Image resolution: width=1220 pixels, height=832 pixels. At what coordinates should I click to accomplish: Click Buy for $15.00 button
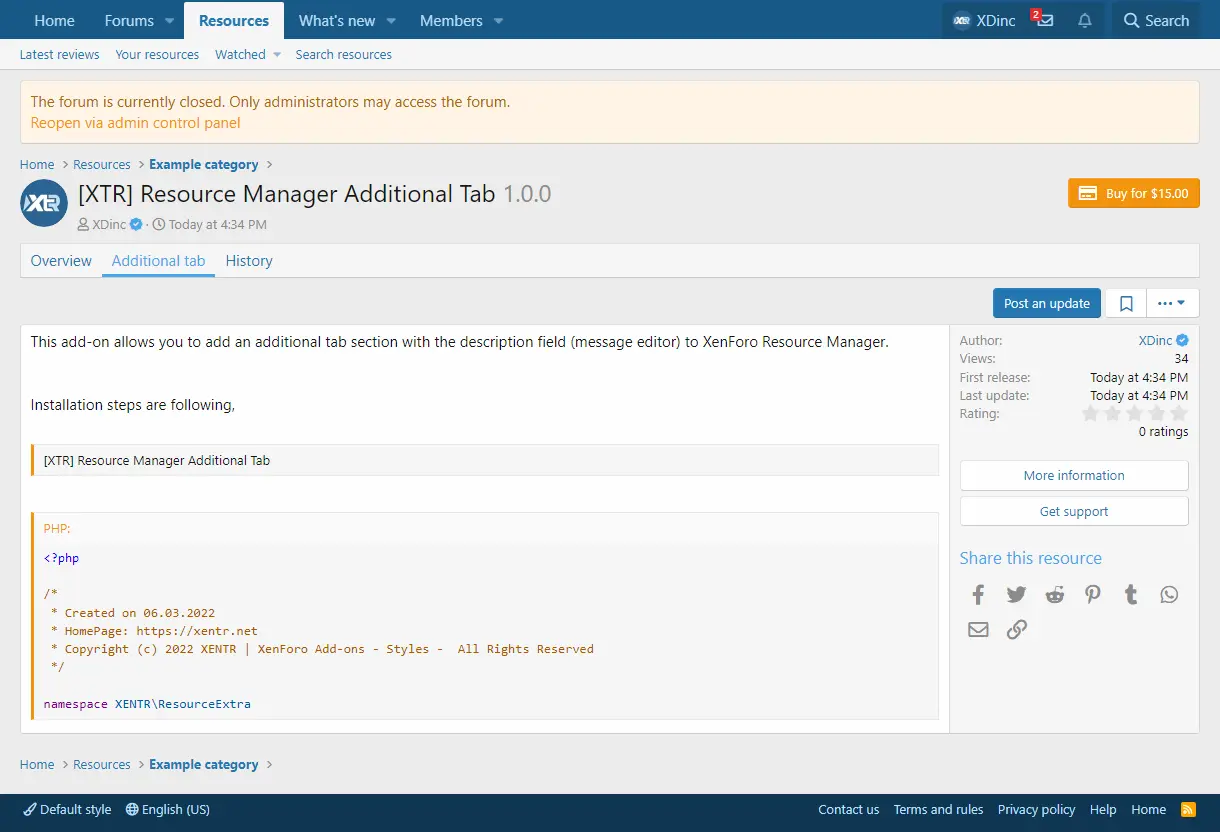pyautogui.click(x=1133, y=194)
